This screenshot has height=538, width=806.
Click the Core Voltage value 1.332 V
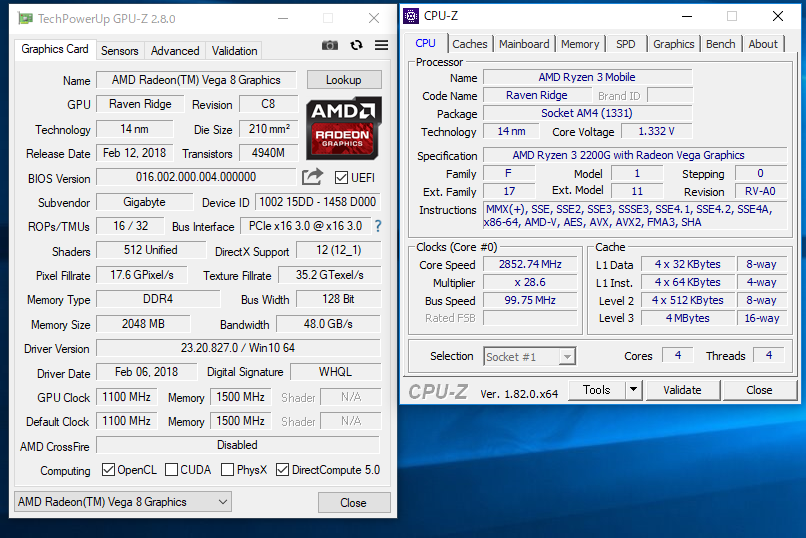[656, 131]
